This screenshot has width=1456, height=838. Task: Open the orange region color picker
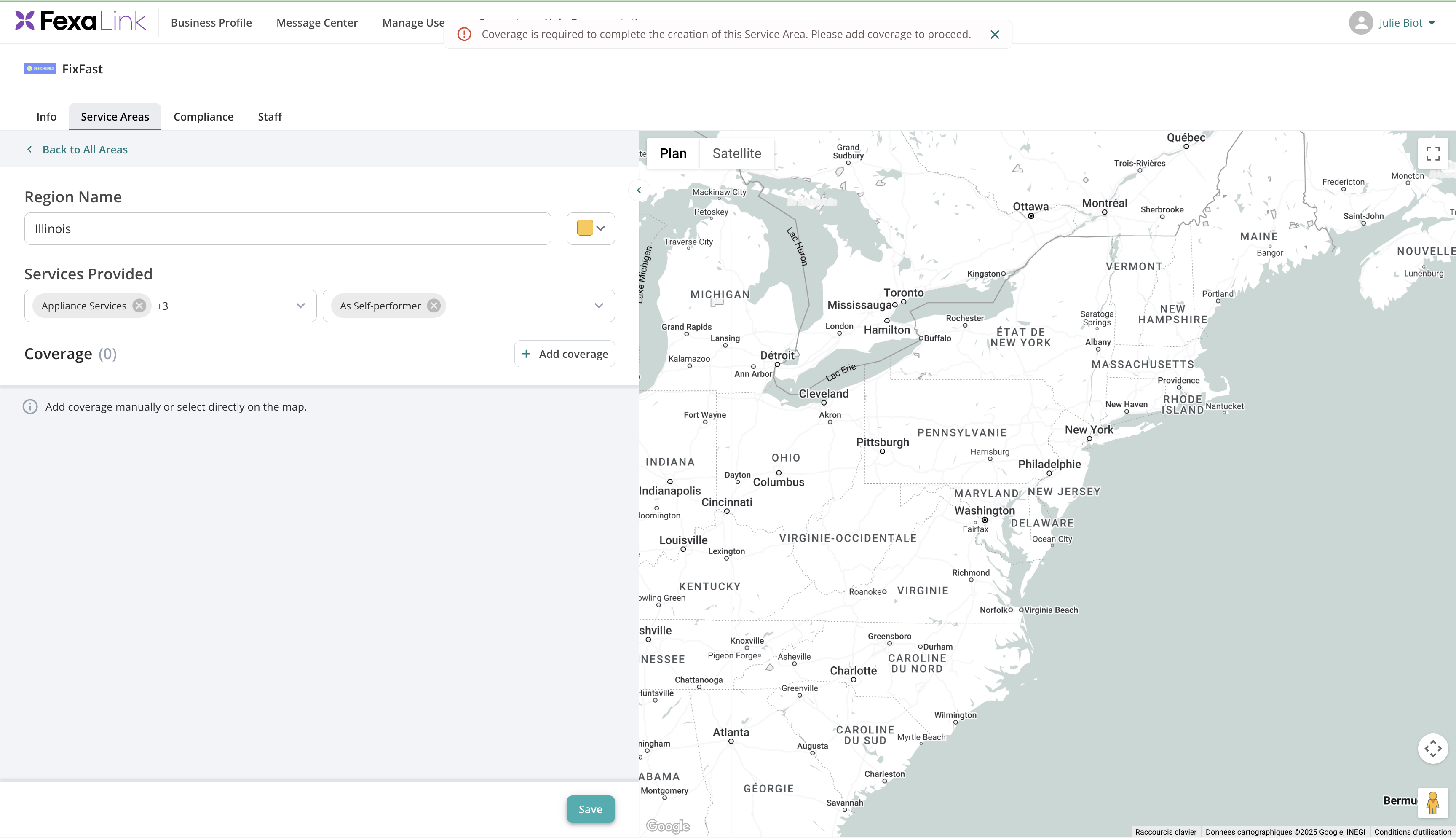tap(591, 228)
